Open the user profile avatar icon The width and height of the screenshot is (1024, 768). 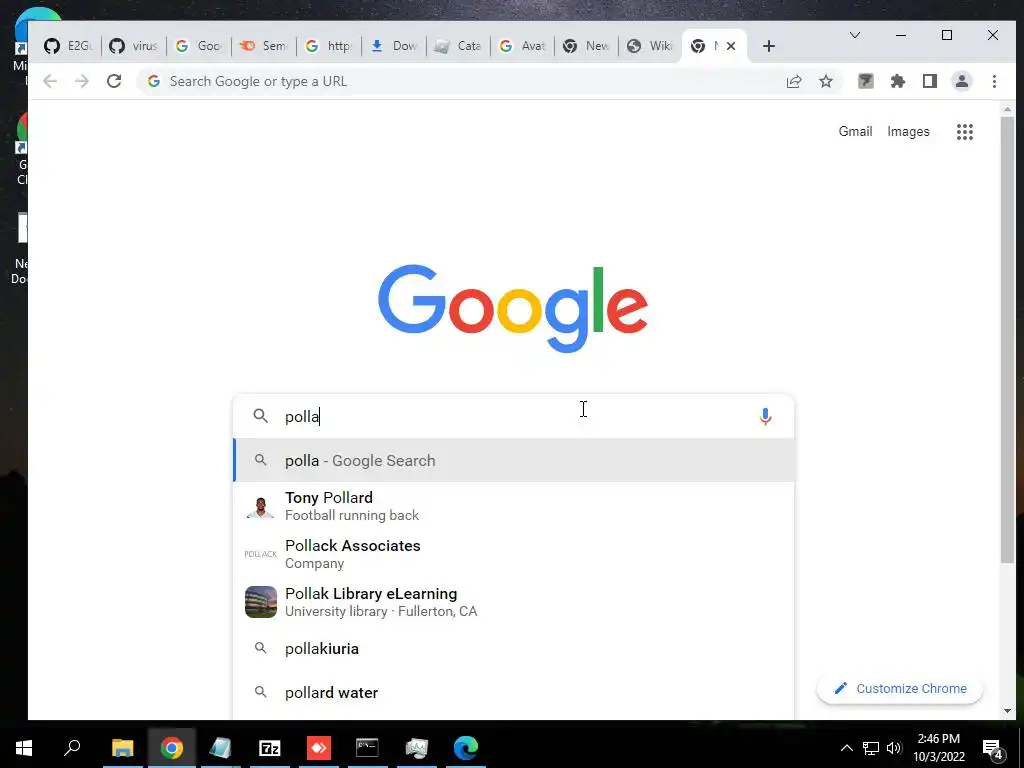962,81
